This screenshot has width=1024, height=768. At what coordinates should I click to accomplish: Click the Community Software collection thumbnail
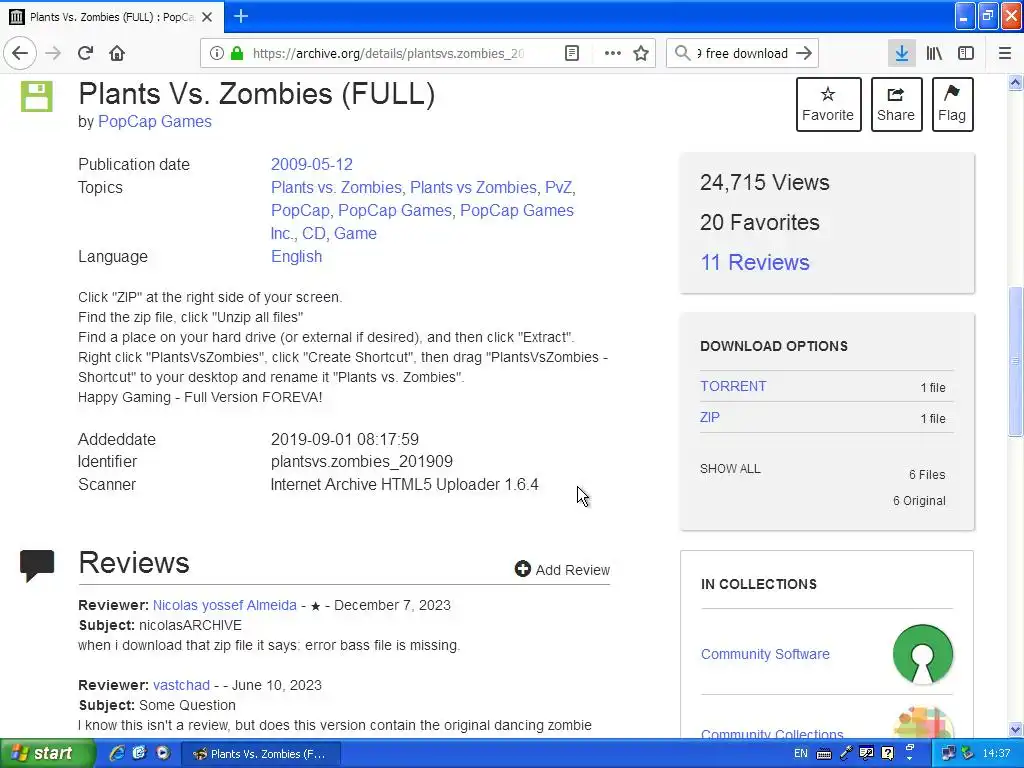[x=923, y=654]
